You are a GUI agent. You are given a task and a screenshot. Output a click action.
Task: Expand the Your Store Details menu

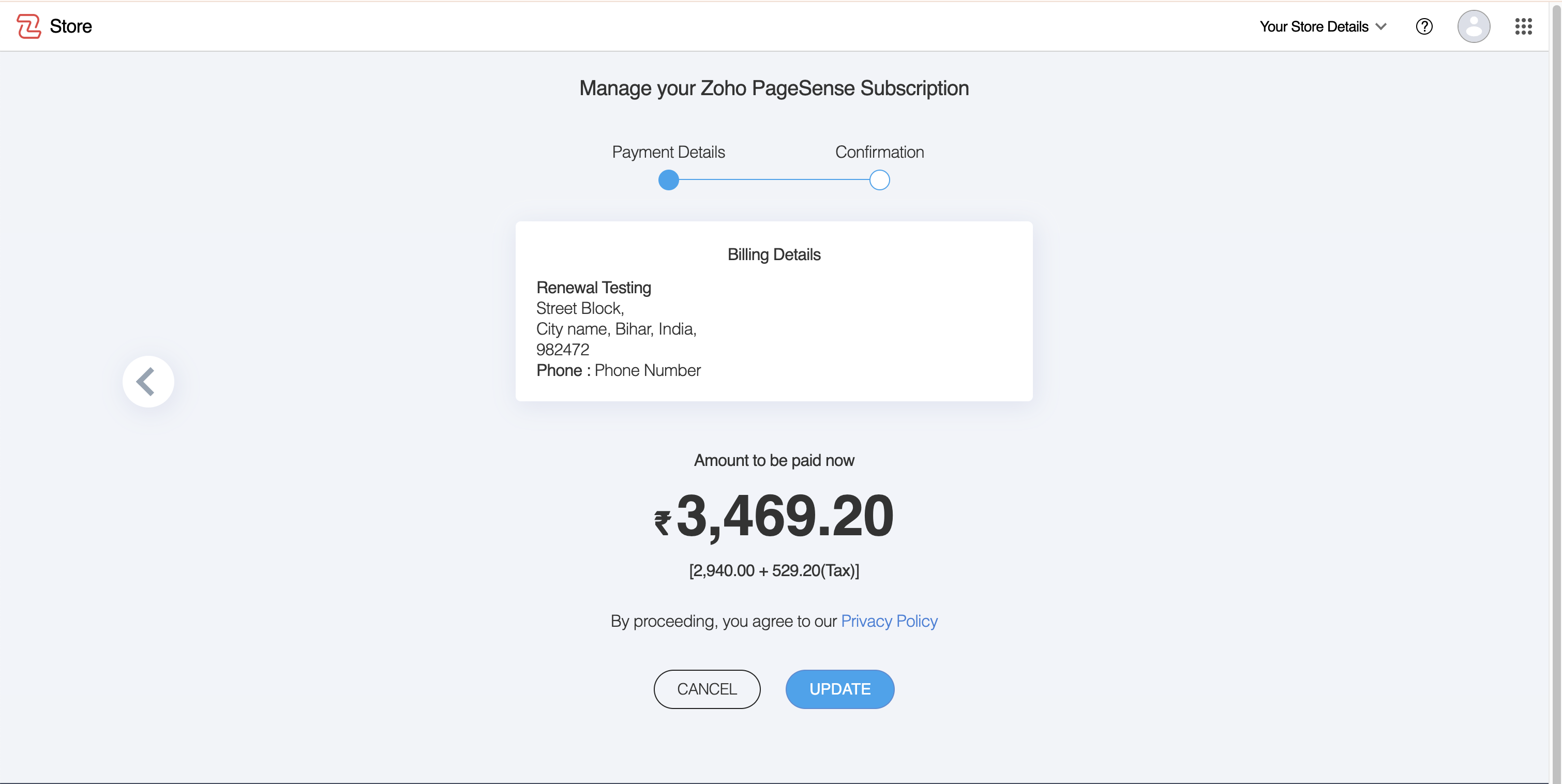click(x=1313, y=26)
